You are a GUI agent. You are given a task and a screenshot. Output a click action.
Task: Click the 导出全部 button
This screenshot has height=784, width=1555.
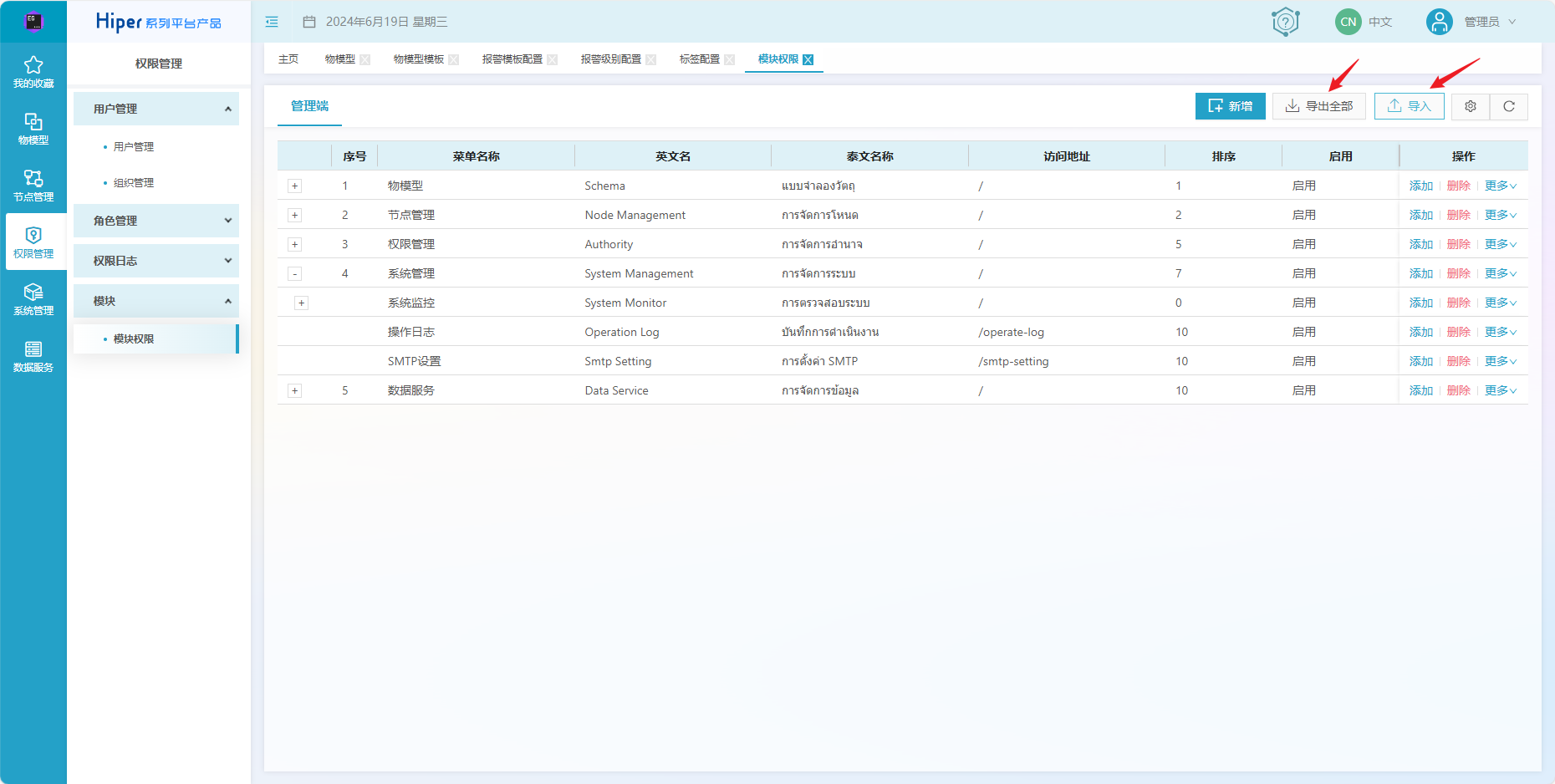1319,106
